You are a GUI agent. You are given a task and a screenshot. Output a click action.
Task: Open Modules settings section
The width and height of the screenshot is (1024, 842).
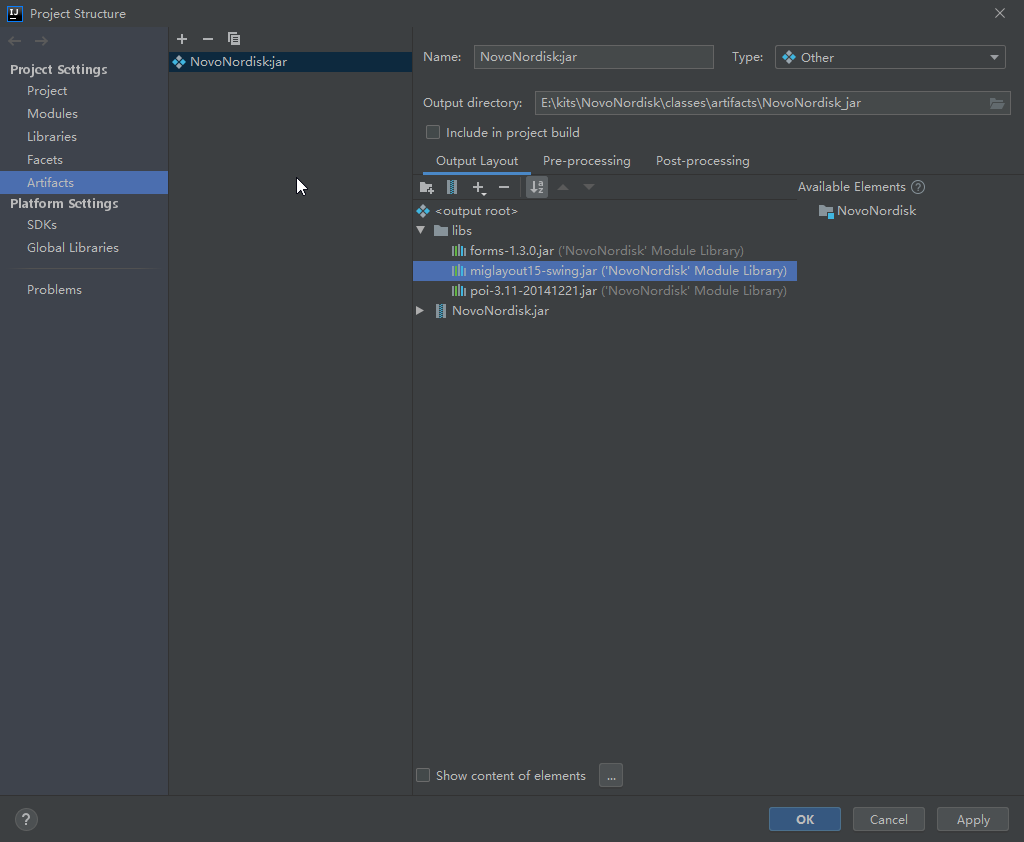click(52, 114)
